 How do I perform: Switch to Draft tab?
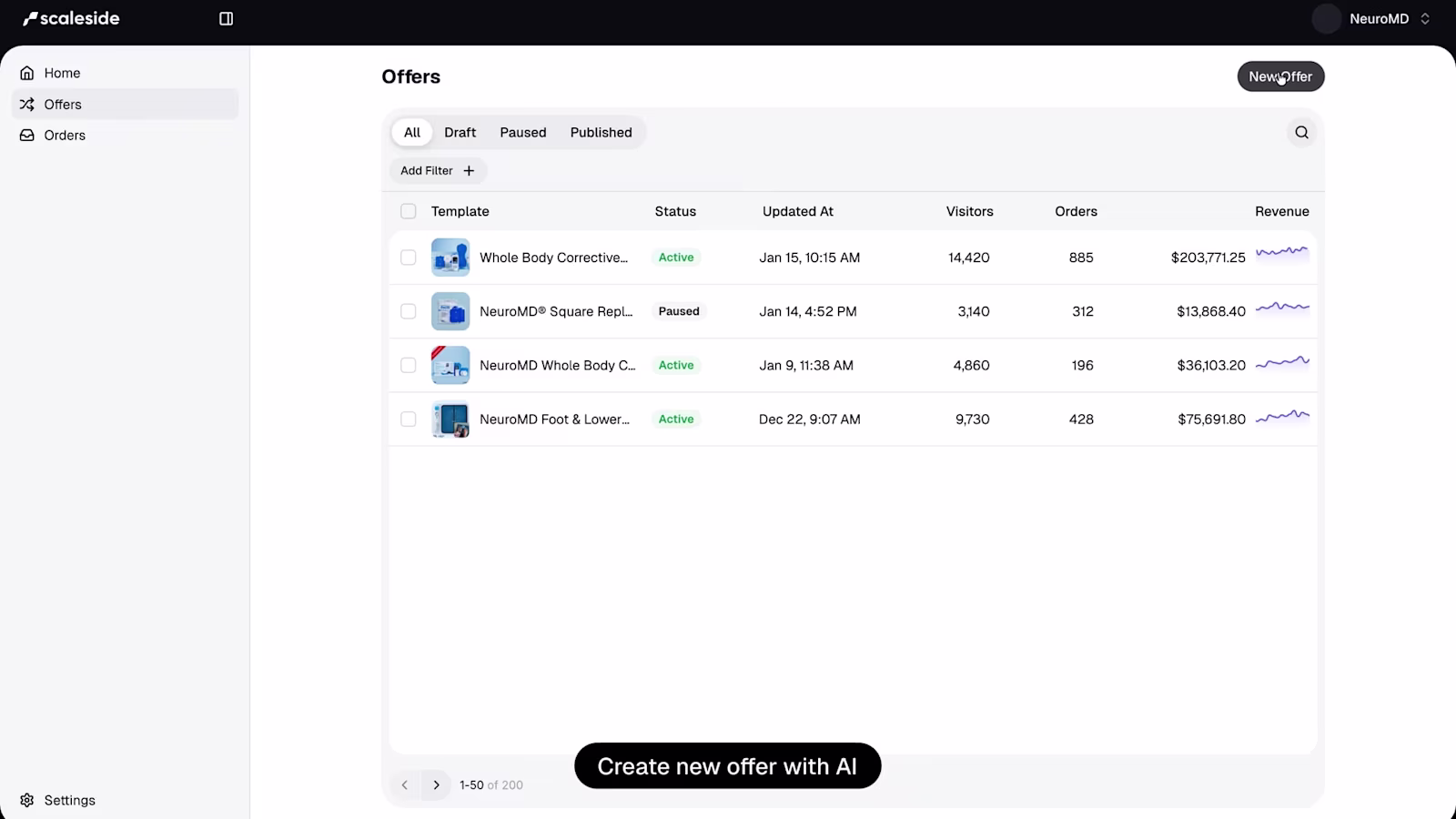460,132
